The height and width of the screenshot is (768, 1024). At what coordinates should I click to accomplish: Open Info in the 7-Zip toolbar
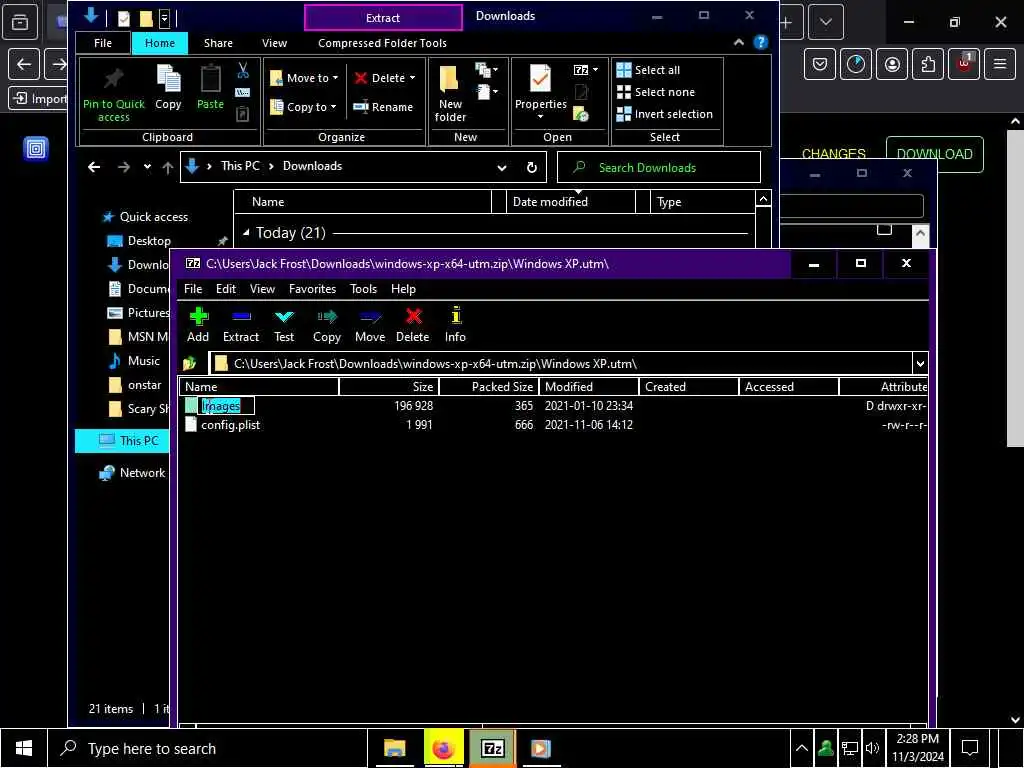[455, 325]
